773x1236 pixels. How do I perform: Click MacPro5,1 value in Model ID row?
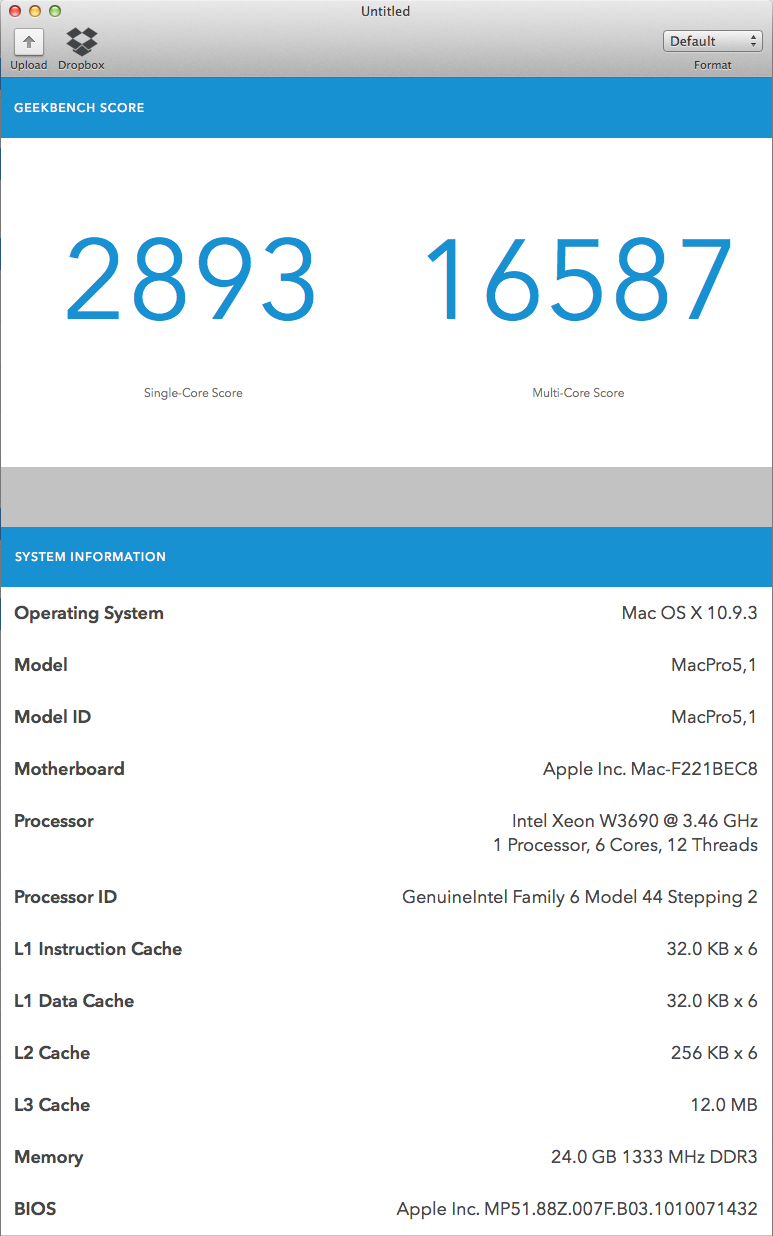click(714, 717)
